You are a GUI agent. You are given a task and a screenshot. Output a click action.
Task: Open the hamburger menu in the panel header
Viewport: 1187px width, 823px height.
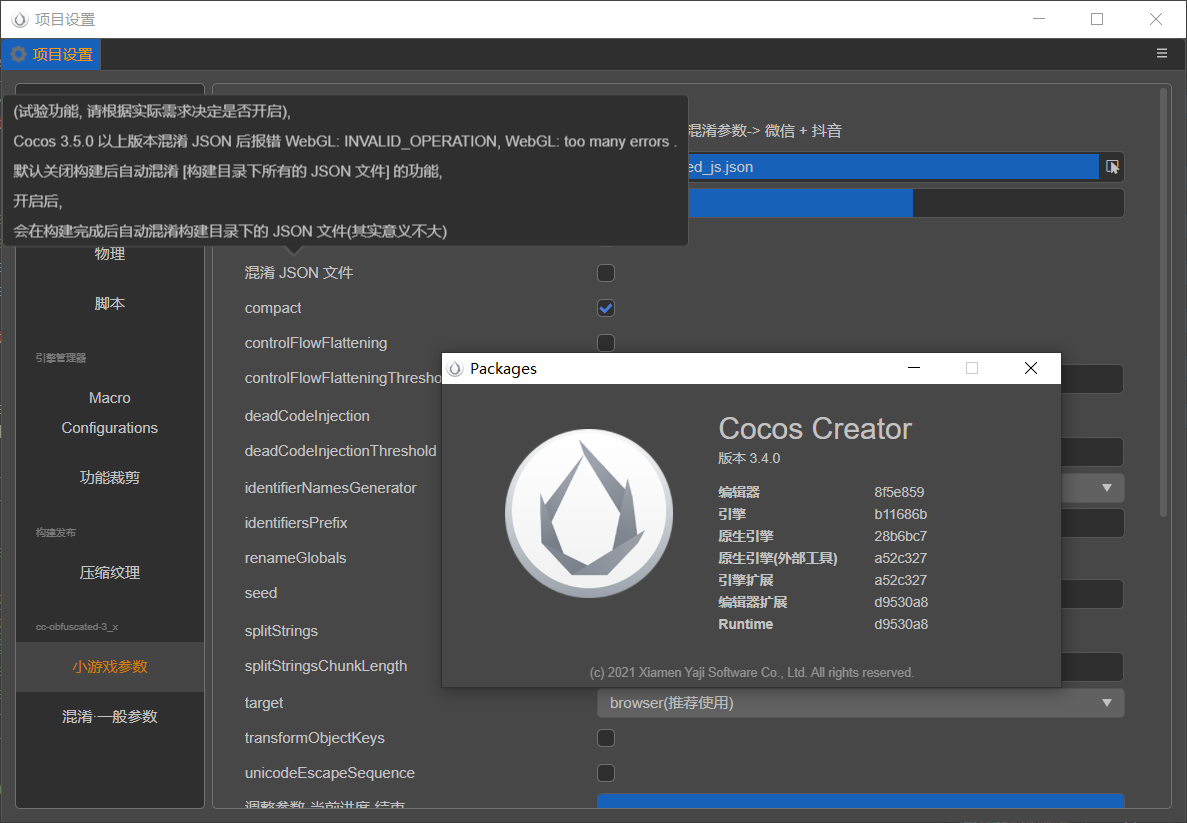click(x=1161, y=53)
